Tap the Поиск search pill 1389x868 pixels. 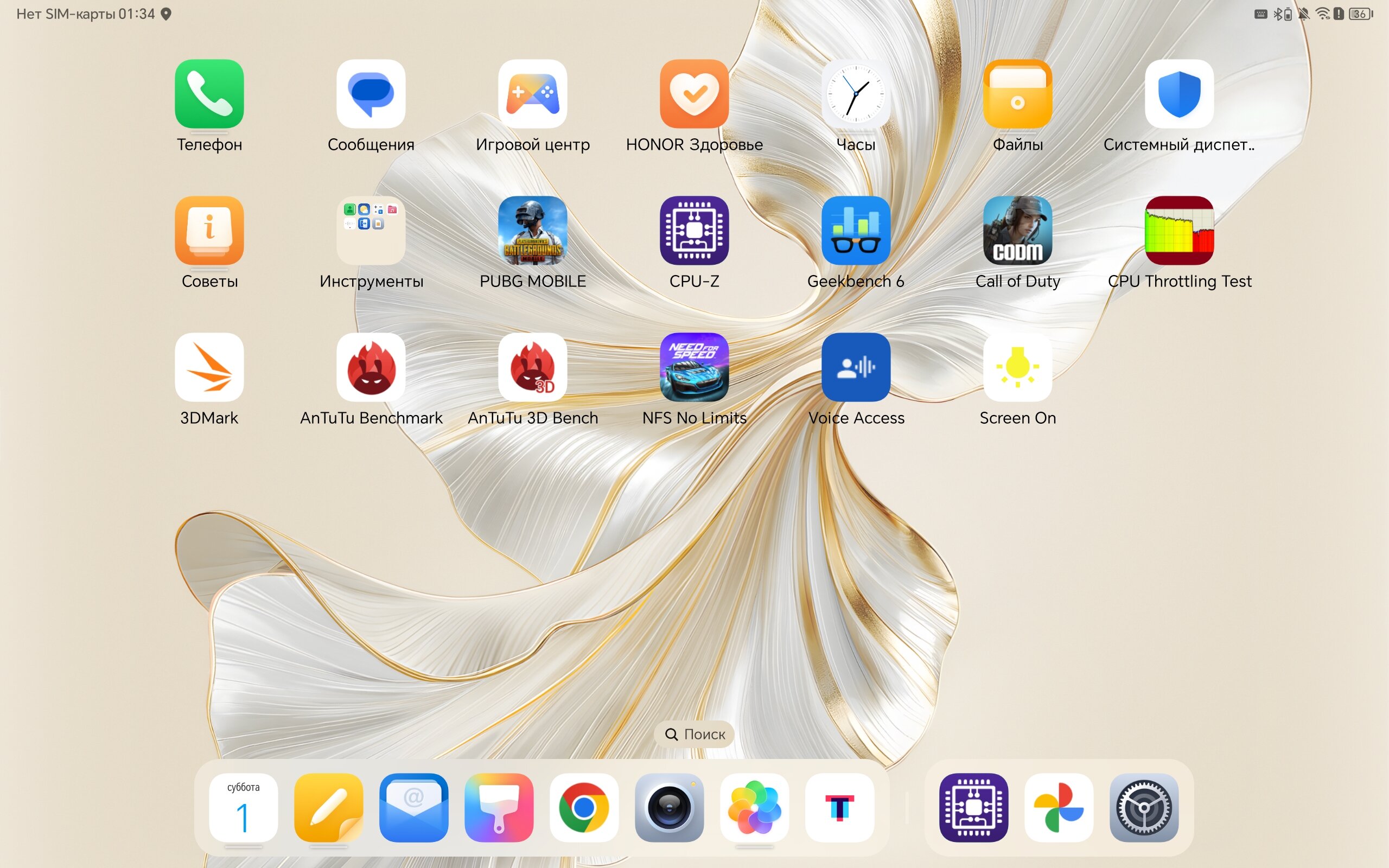tap(694, 734)
